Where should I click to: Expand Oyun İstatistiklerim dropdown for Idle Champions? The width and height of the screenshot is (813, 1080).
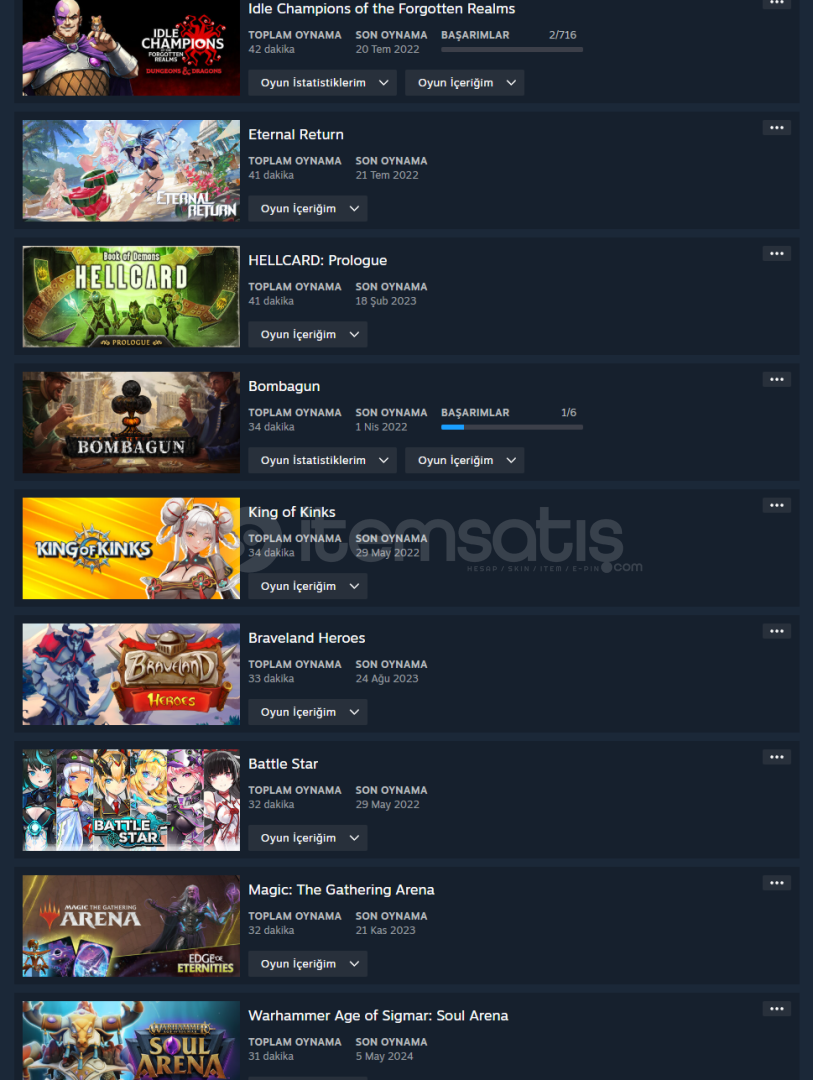pyautogui.click(x=322, y=83)
